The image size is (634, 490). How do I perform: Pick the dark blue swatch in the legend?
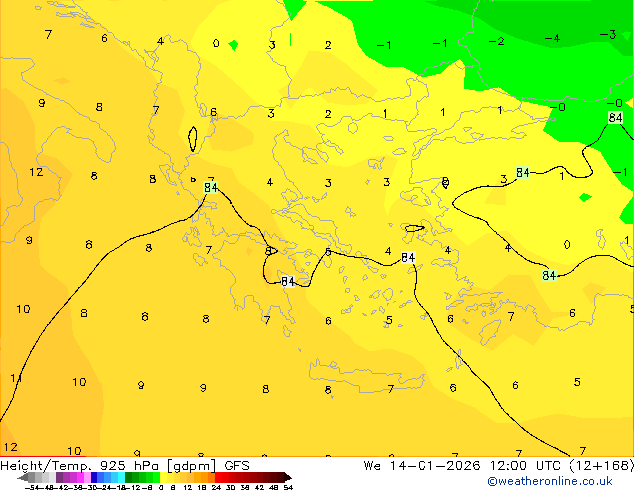94,478
